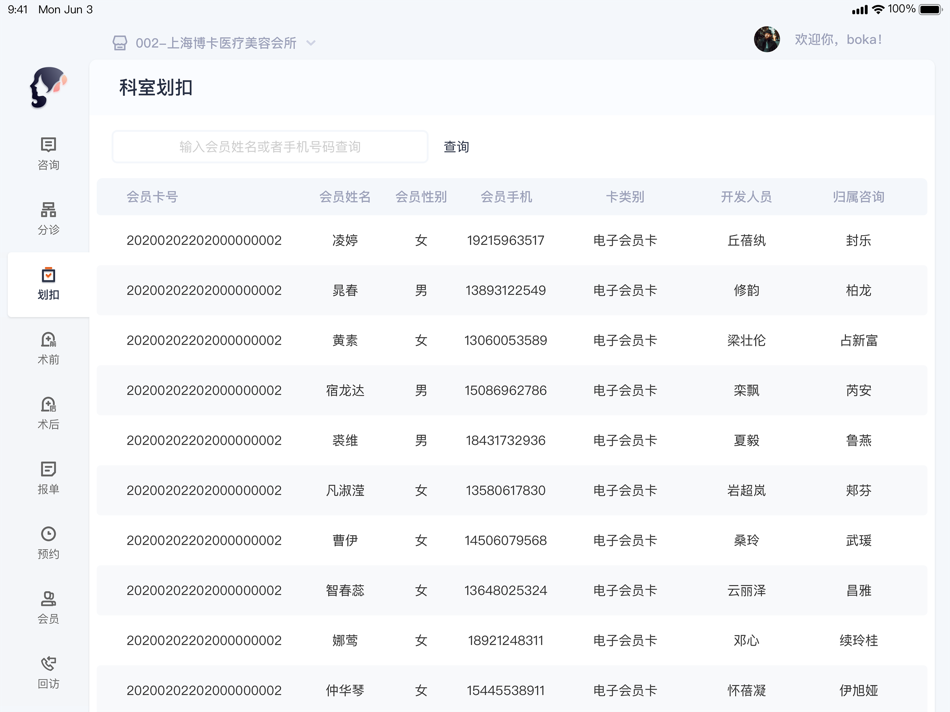
Task: Click 电子会员卡 in 凌婷's row
Action: pos(625,240)
